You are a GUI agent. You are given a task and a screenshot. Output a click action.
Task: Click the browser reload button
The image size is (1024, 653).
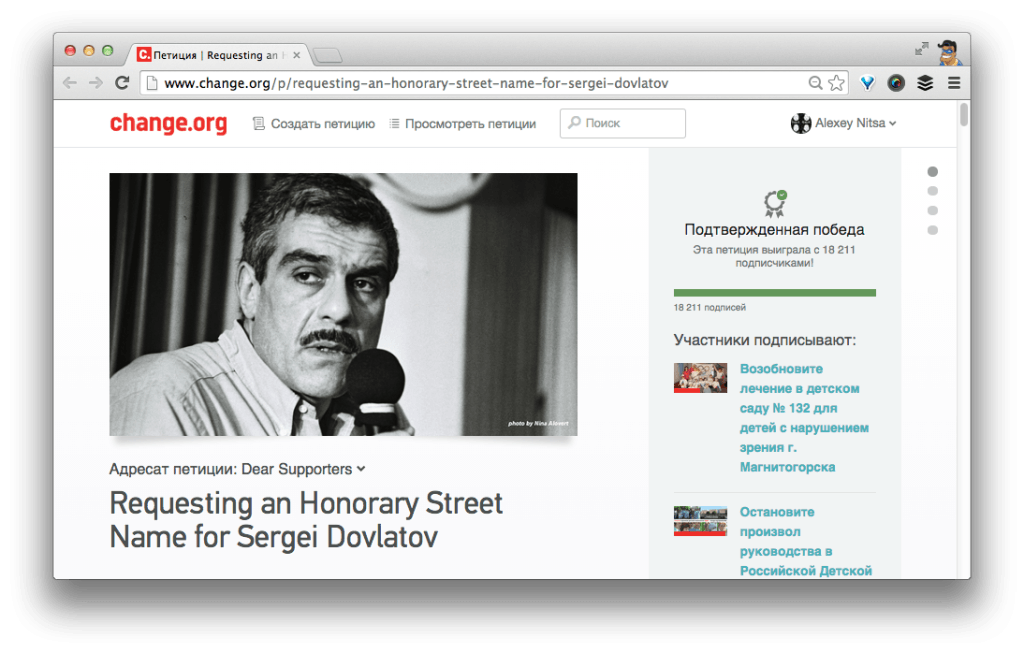point(122,83)
